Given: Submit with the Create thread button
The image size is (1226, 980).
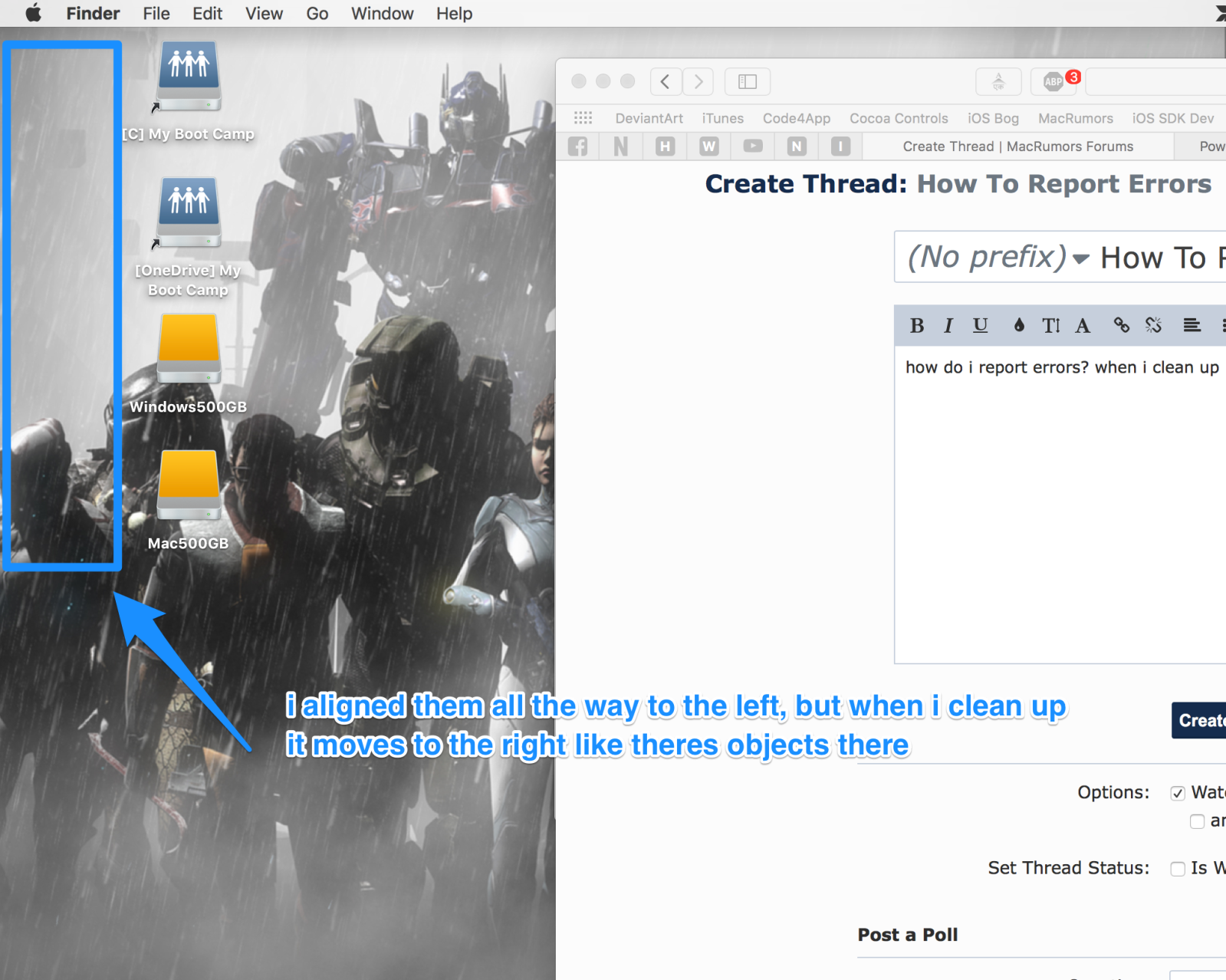Looking at the screenshot, I should [x=1199, y=720].
